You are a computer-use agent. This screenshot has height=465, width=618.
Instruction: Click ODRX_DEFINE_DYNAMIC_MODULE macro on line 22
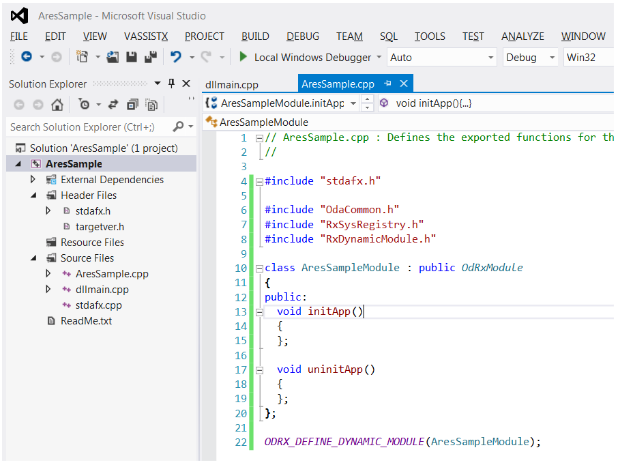344,442
